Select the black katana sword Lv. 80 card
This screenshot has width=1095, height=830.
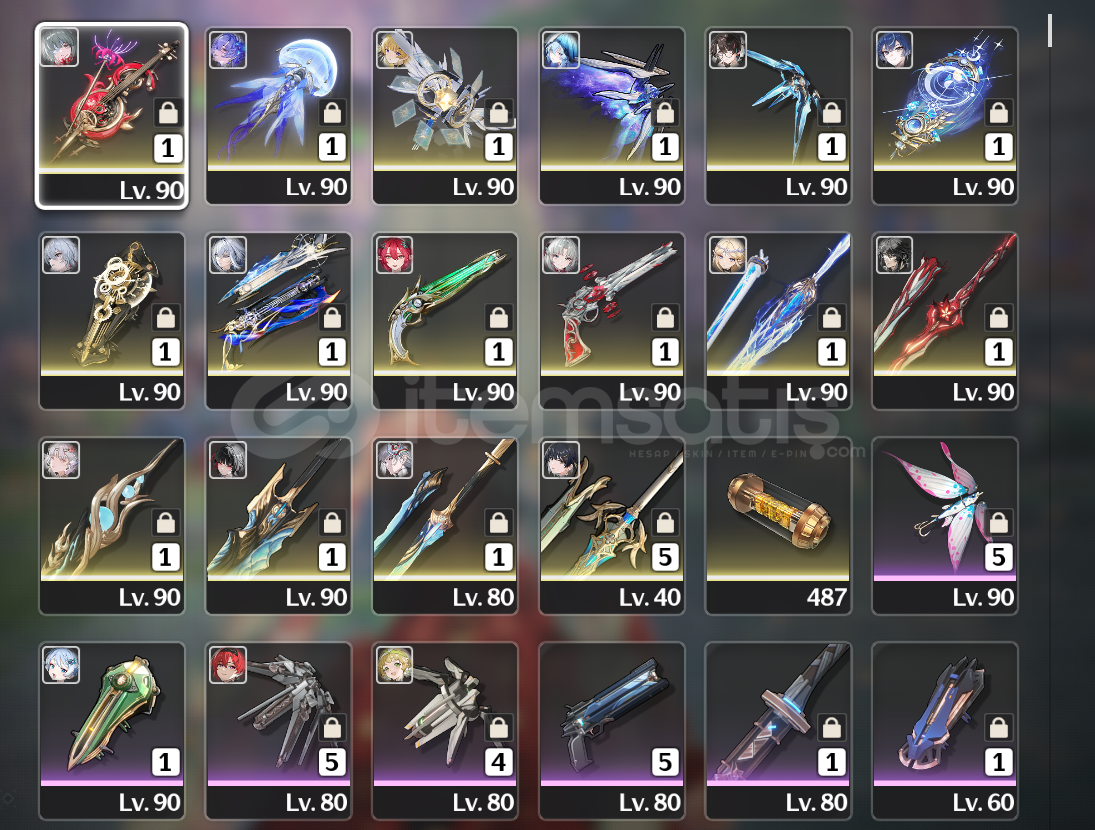(x=778, y=731)
